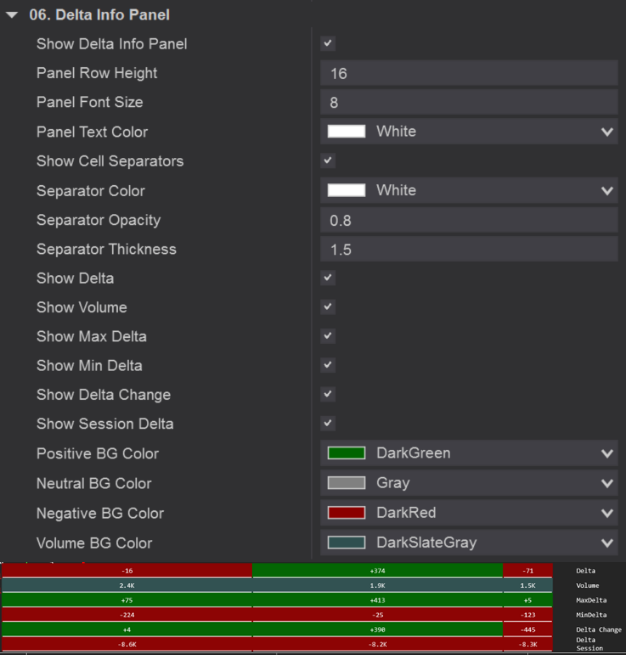Toggle the Show Volume checkbox
The width and height of the screenshot is (626, 656).
[328, 307]
